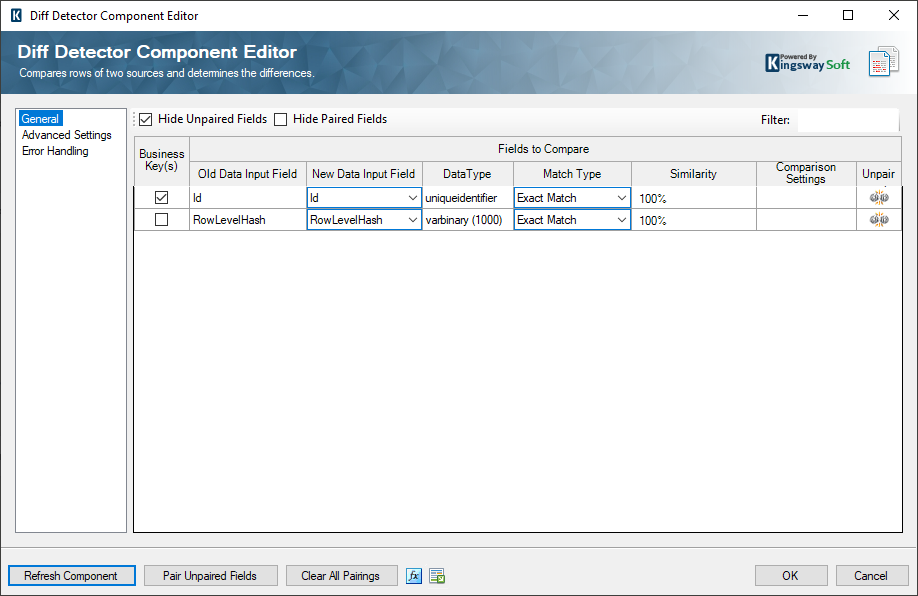Image resolution: width=918 pixels, height=596 pixels.
Task: Click the documentation icon in the header
Action: pos(883,61)
